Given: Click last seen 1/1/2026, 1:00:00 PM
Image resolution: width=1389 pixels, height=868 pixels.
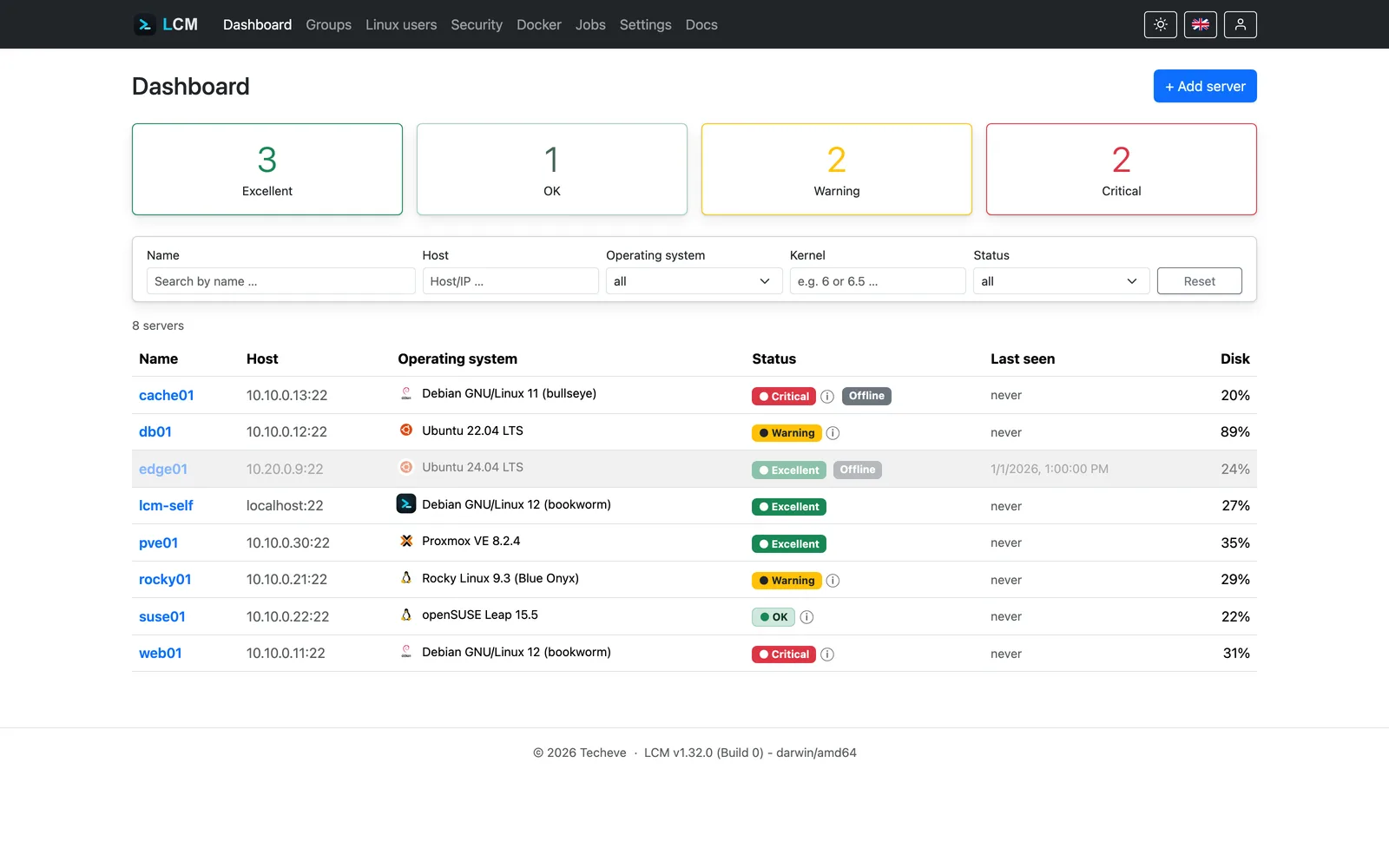Looking at the screenshot, I should 1050,469.
